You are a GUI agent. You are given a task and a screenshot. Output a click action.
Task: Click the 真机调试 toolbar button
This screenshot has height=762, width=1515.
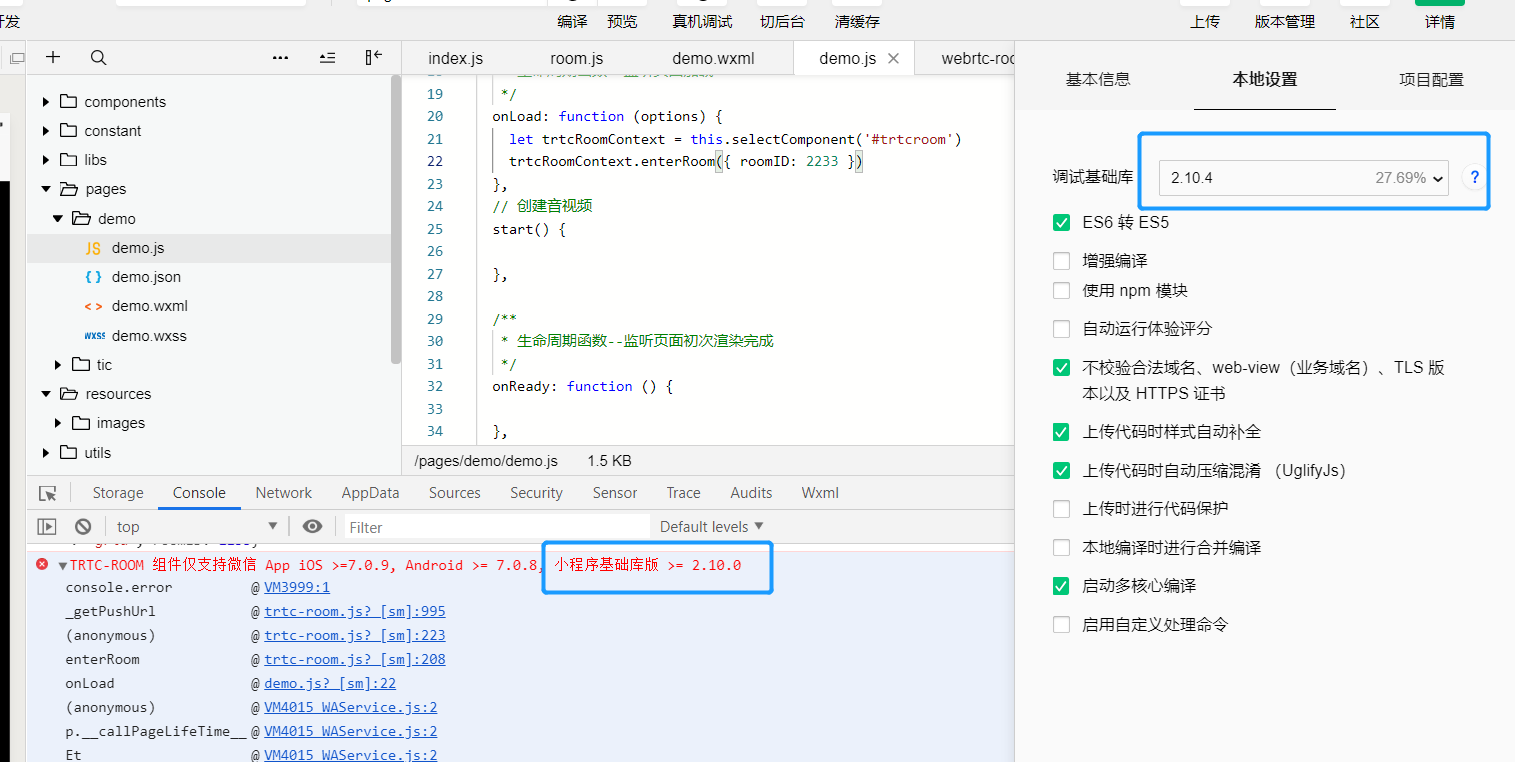tap(702, 21)
